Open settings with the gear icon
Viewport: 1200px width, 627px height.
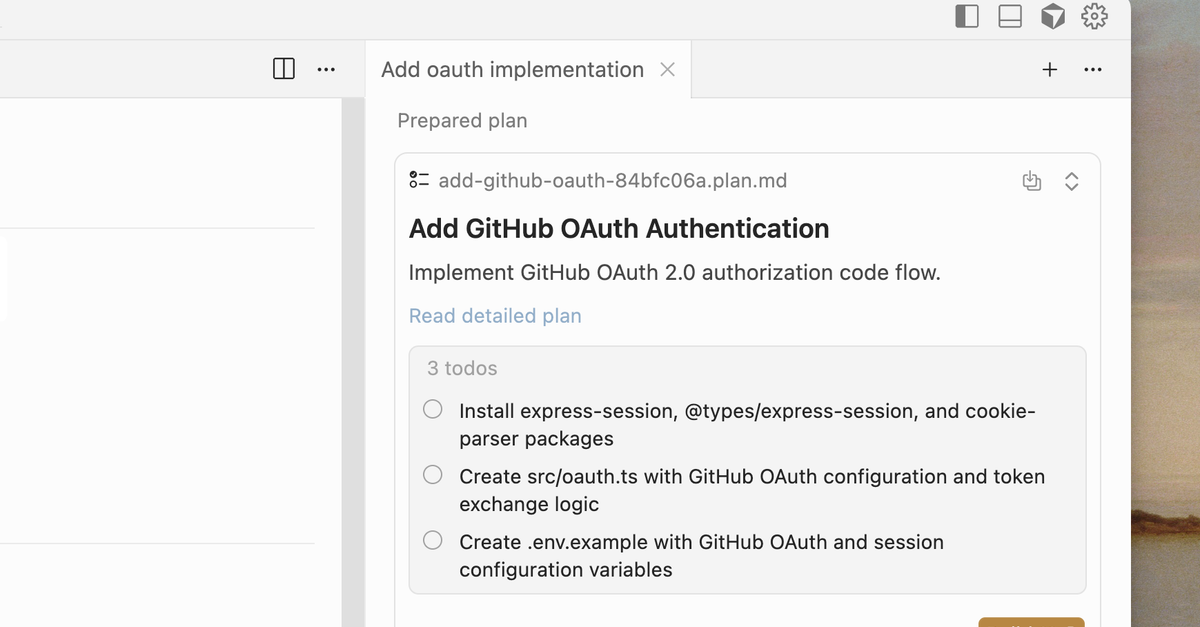pyautogui.click(x=1094, y=16)
